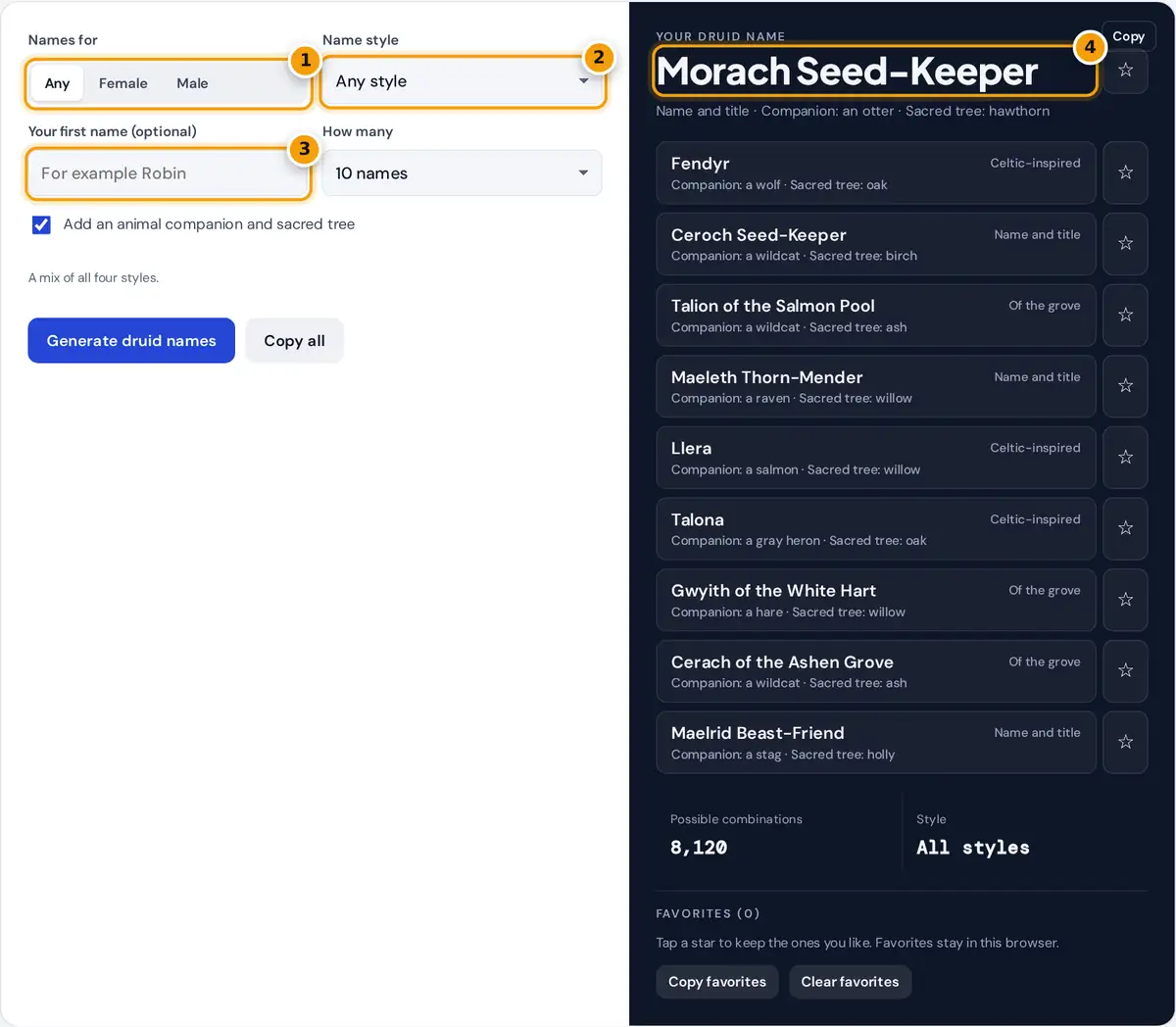The height and width of the screenshot is (1027, 1176).
Task: Star the Cerach of the Ashen Grove name
Action: [1125, 671]
